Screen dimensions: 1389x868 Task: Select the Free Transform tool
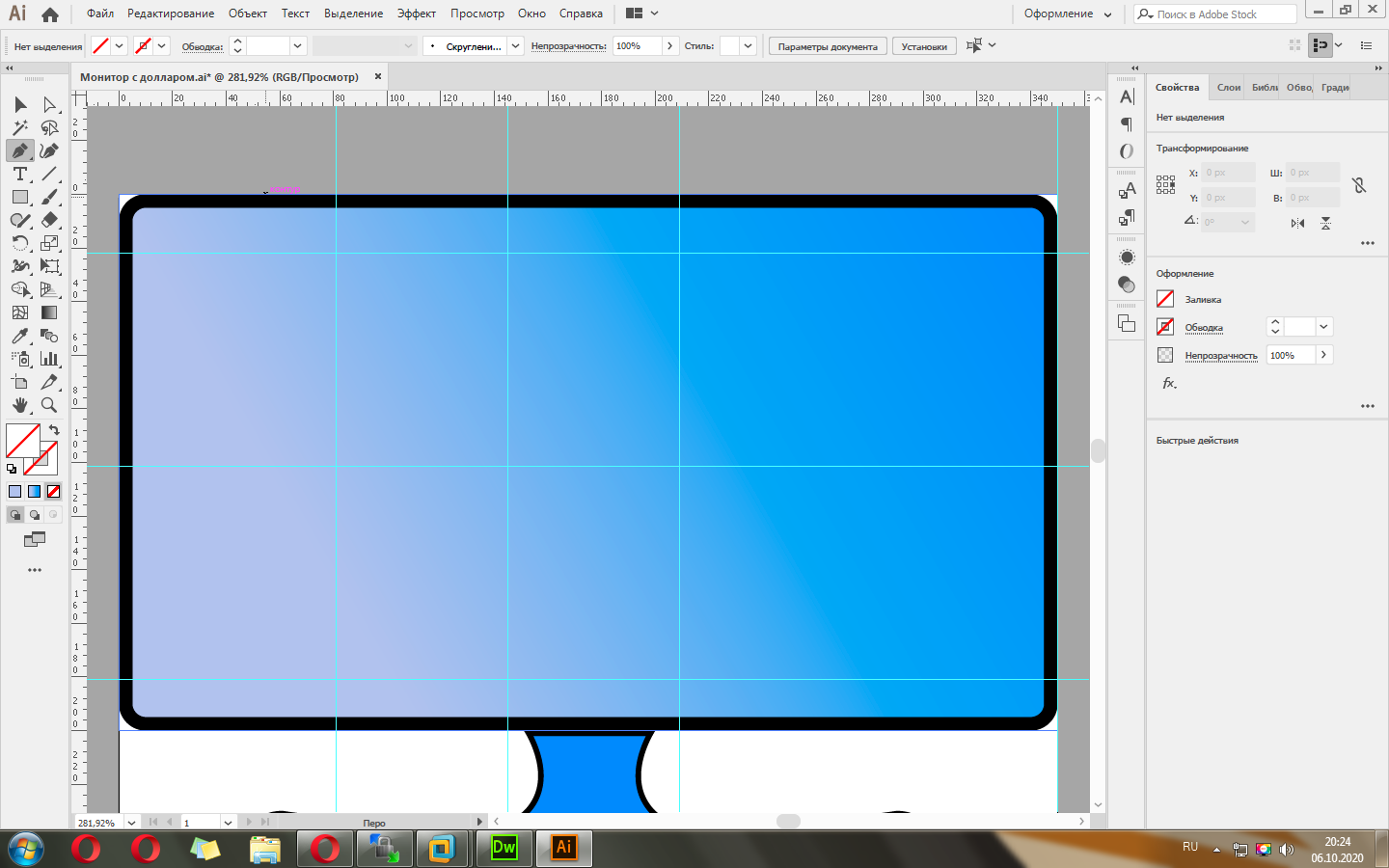[x=49, y=266]
